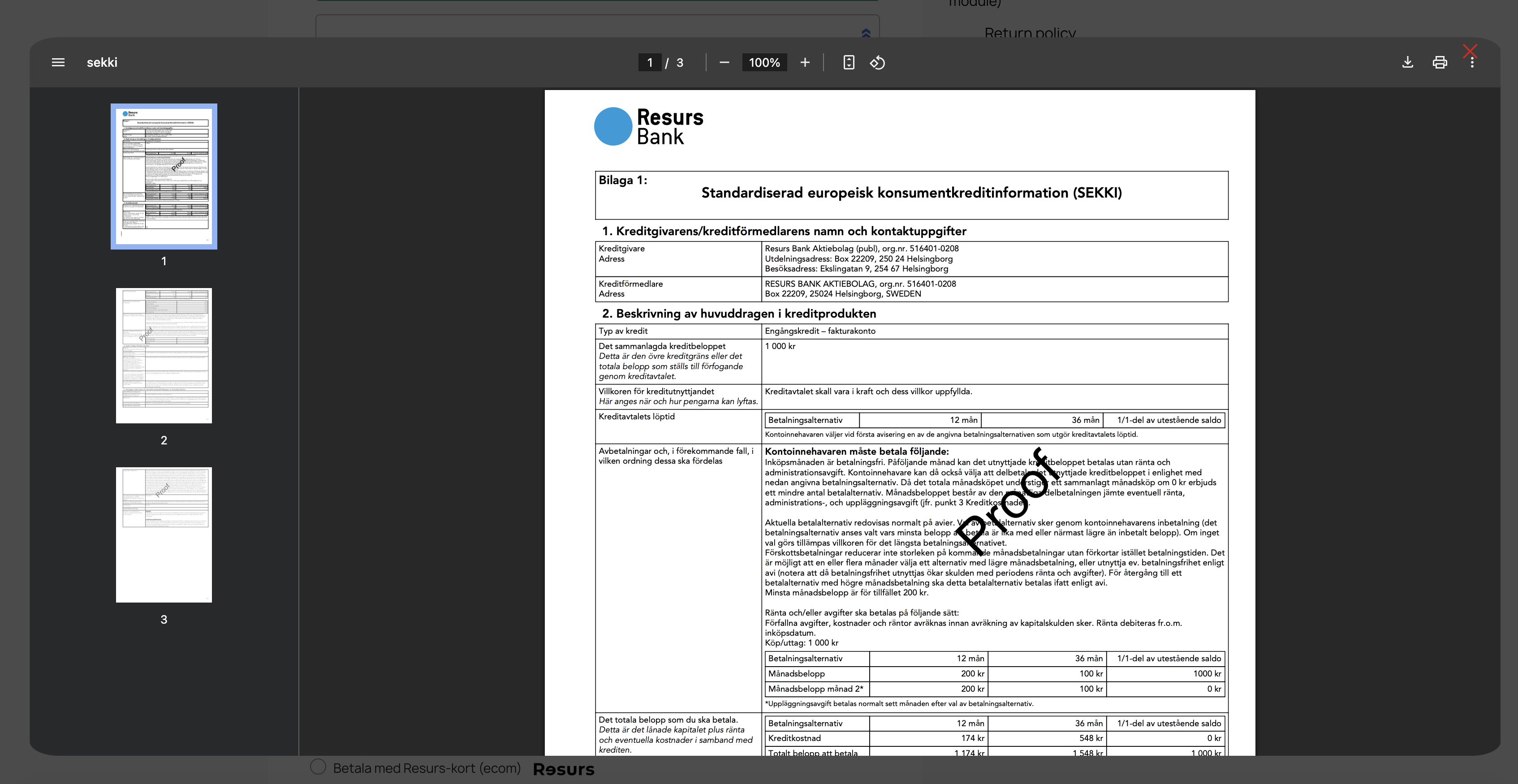Click the SEKKI heading text
Viewport: 1518px width, 784px height.
[x=912, y=193]
